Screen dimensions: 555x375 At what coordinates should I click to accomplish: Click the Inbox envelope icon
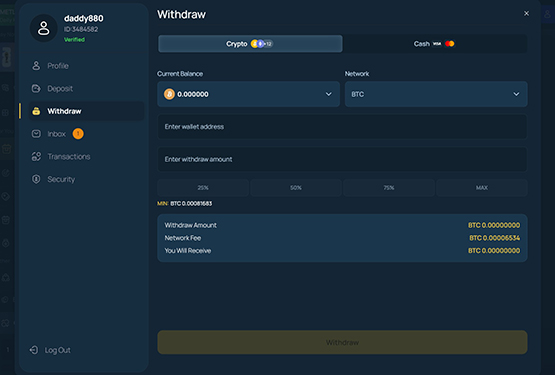coord(36,133)
